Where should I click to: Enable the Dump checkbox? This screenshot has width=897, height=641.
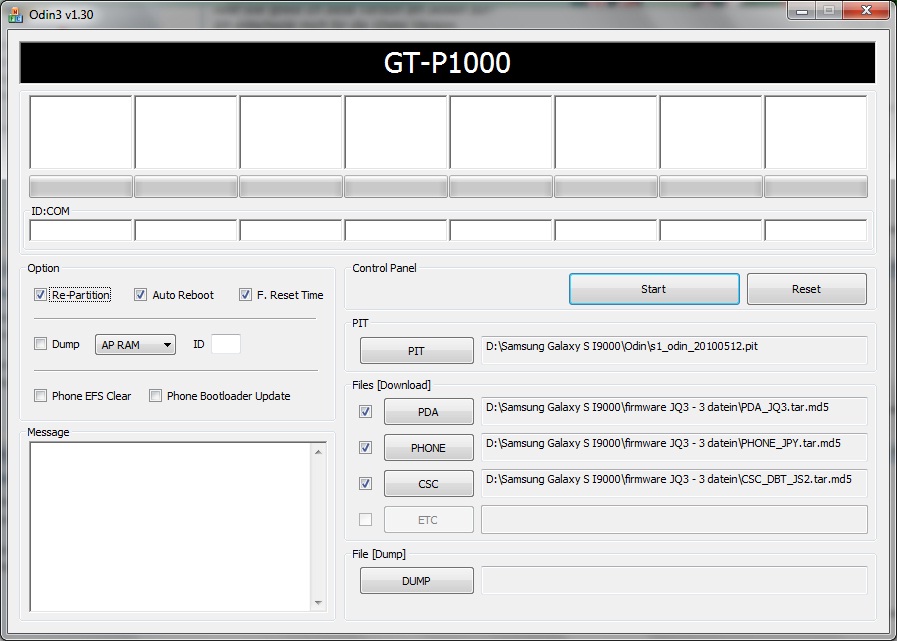point(40,344)
